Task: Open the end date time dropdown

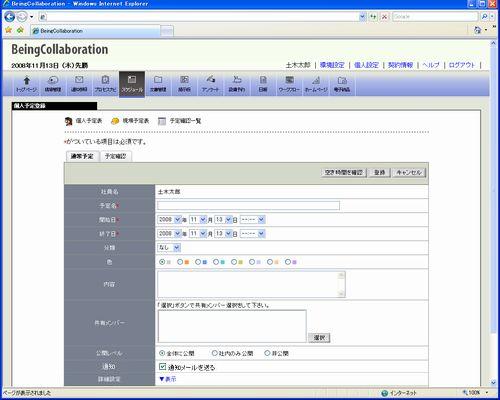Action: click(252, 234)
